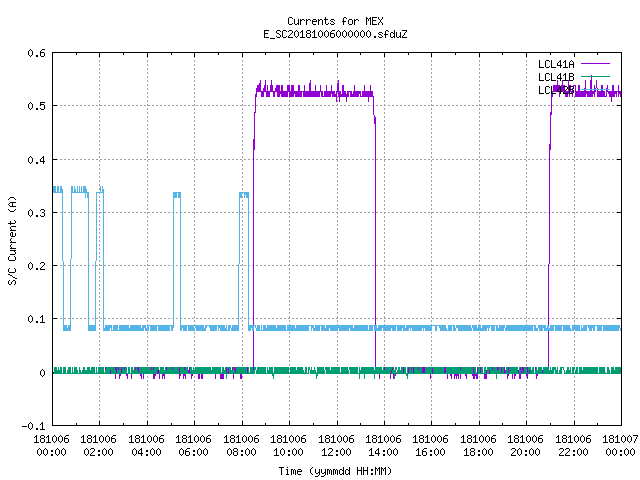
Task: Click the x-axis label 'Time (yymmdd HH:MM)'
Action: click(335, 471)
